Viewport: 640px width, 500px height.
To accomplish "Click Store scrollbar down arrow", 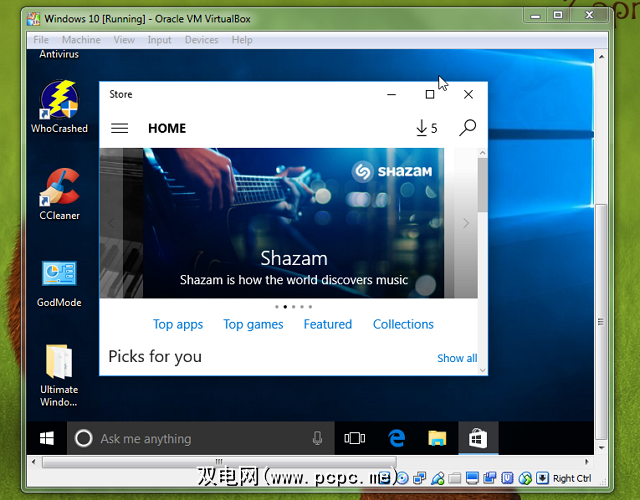I will 482,370.
